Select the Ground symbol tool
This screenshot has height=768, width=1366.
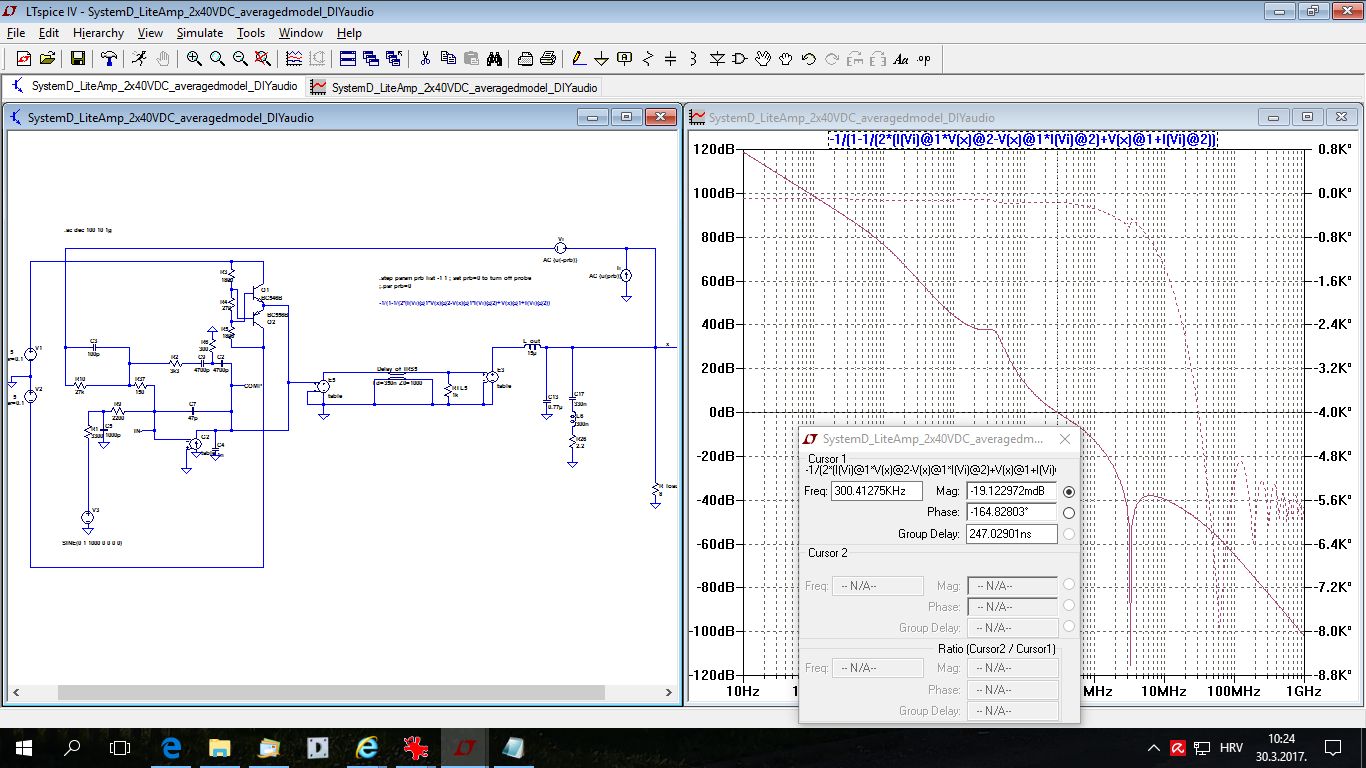pos(602,59)
